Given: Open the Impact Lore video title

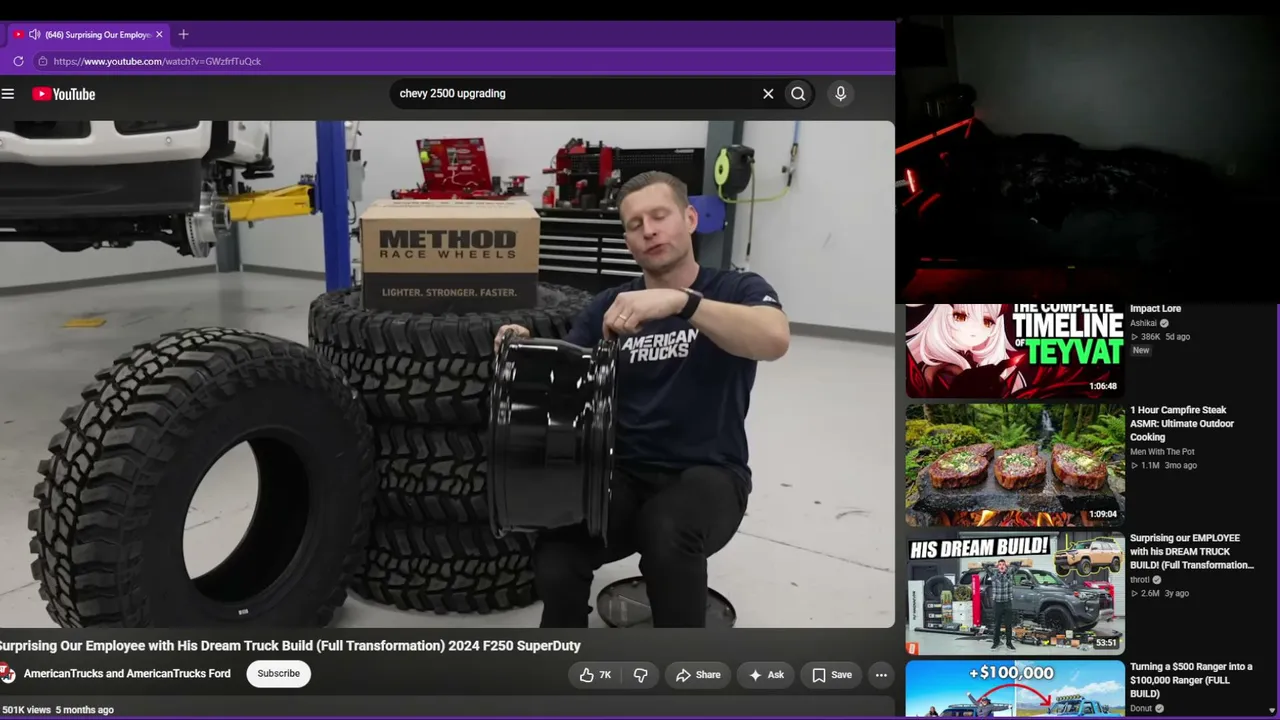Looking at the screenshot, I should coord(1155,309).
